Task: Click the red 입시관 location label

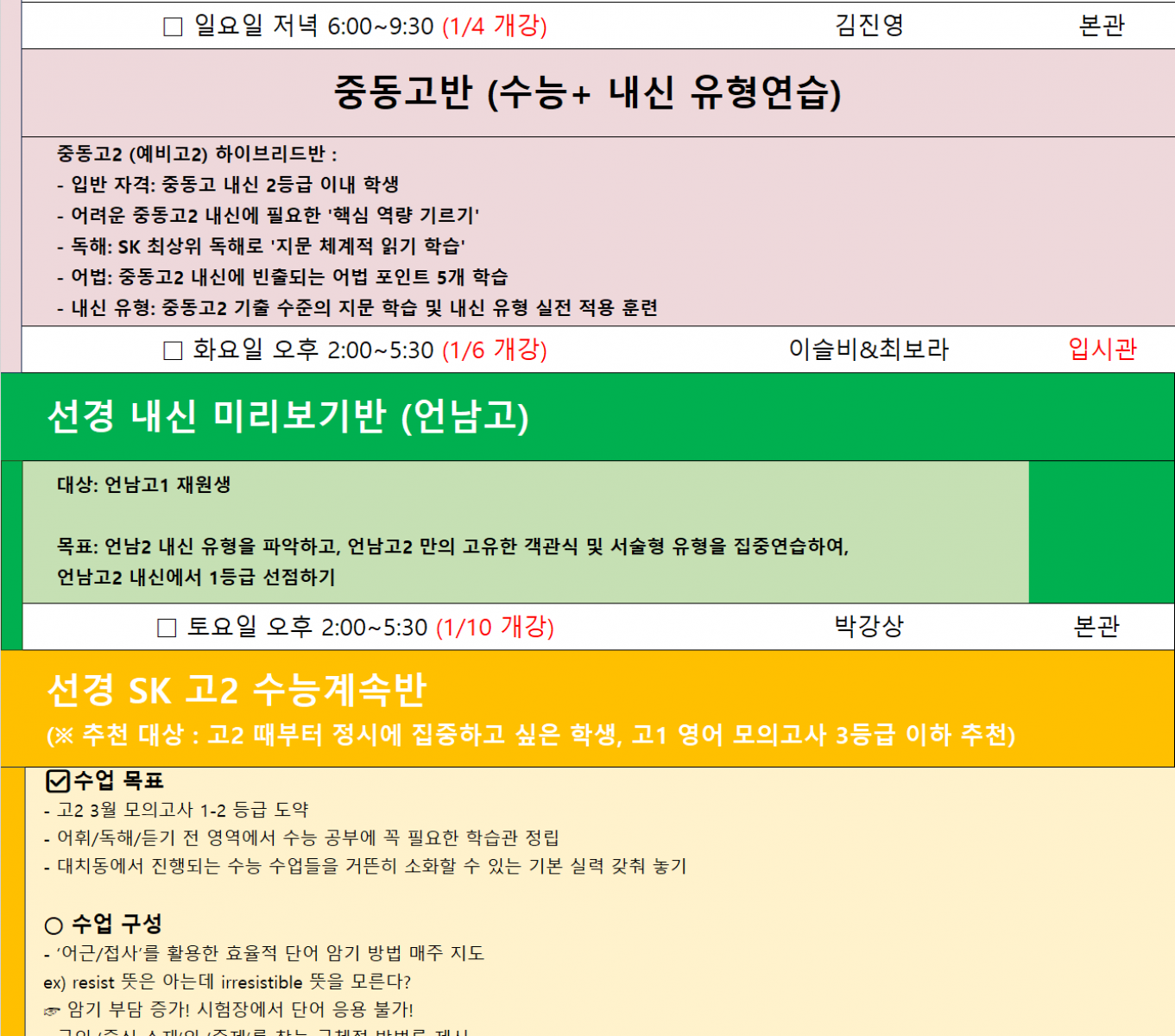Action: 1102,350
